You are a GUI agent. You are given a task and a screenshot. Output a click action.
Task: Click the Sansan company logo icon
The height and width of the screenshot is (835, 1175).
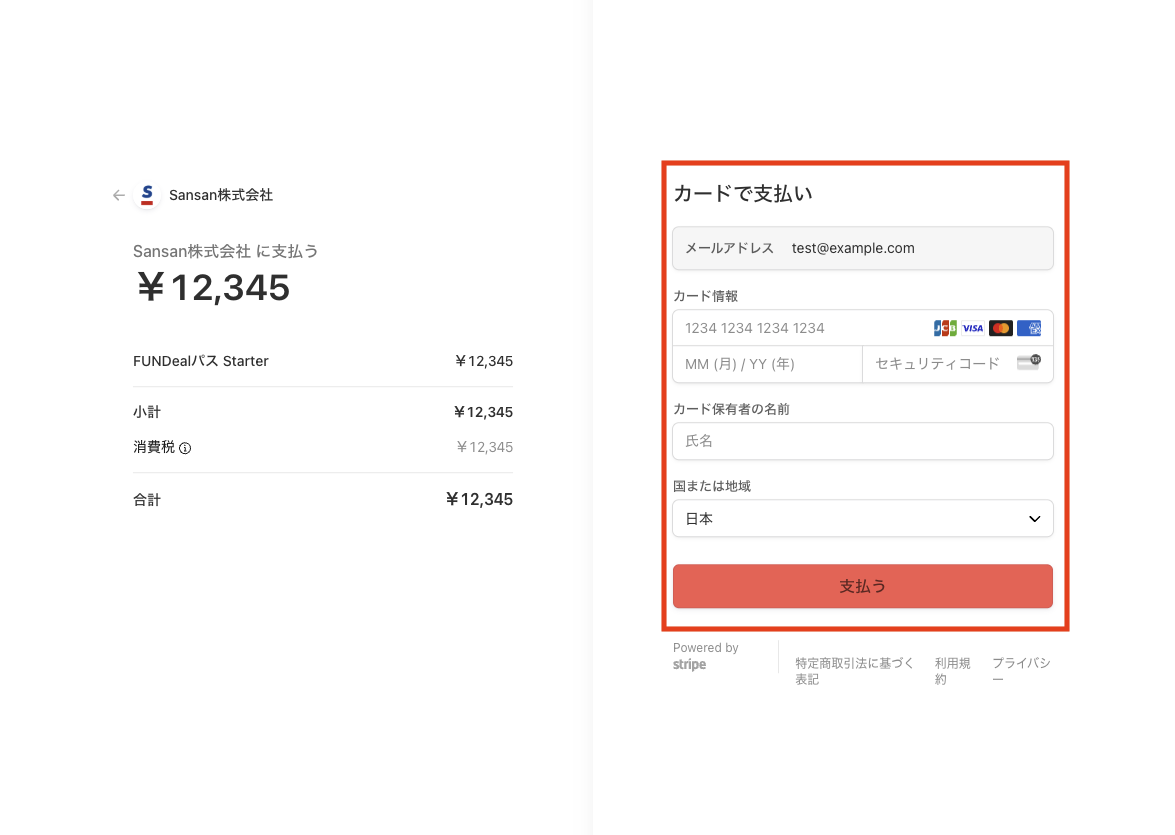(x=147, y=195)
